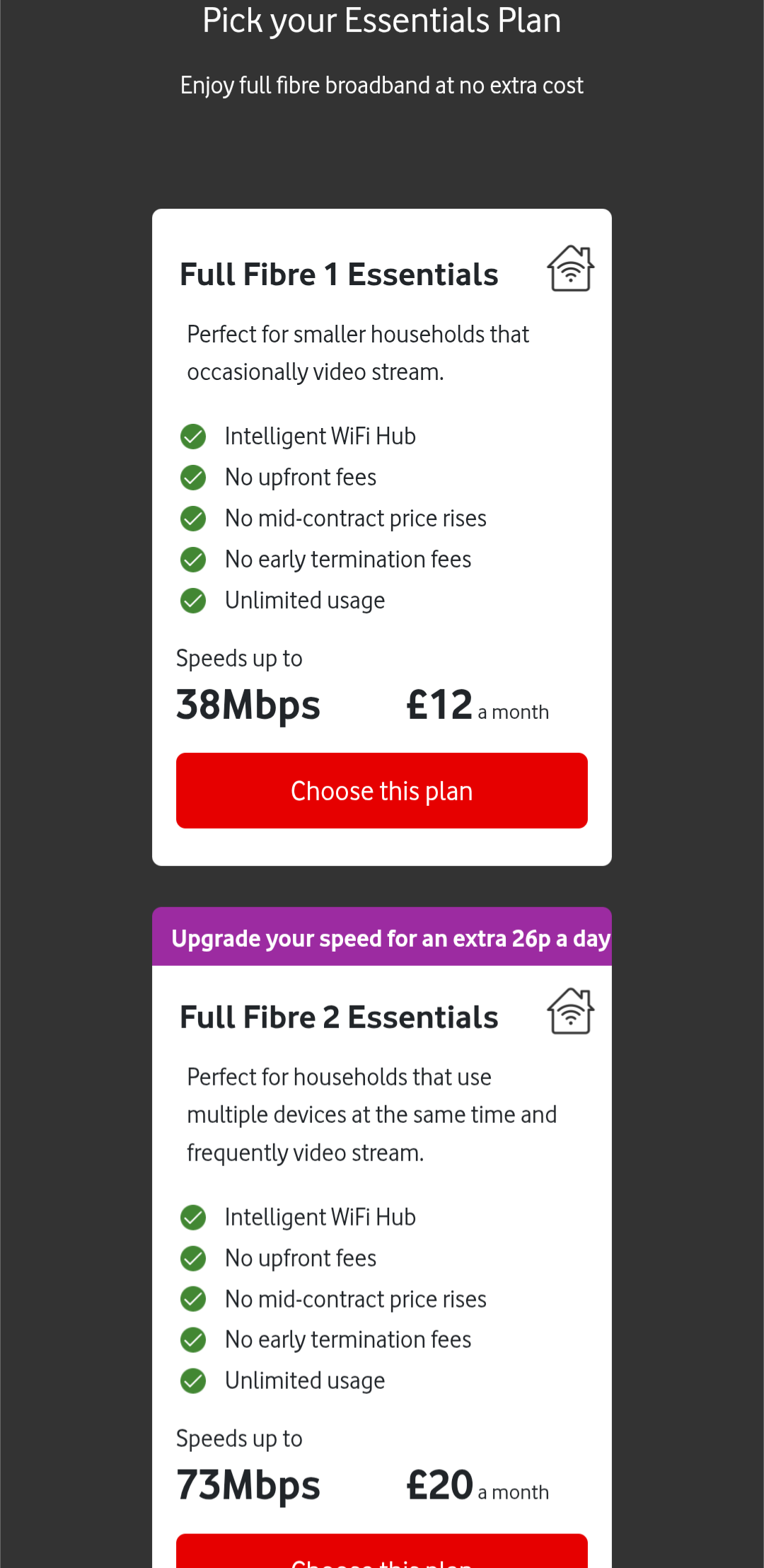Click the 73Mbps speed text
Image resolution: width=764 pixels, height=1568 pixels.
[x=248, y=1485]
